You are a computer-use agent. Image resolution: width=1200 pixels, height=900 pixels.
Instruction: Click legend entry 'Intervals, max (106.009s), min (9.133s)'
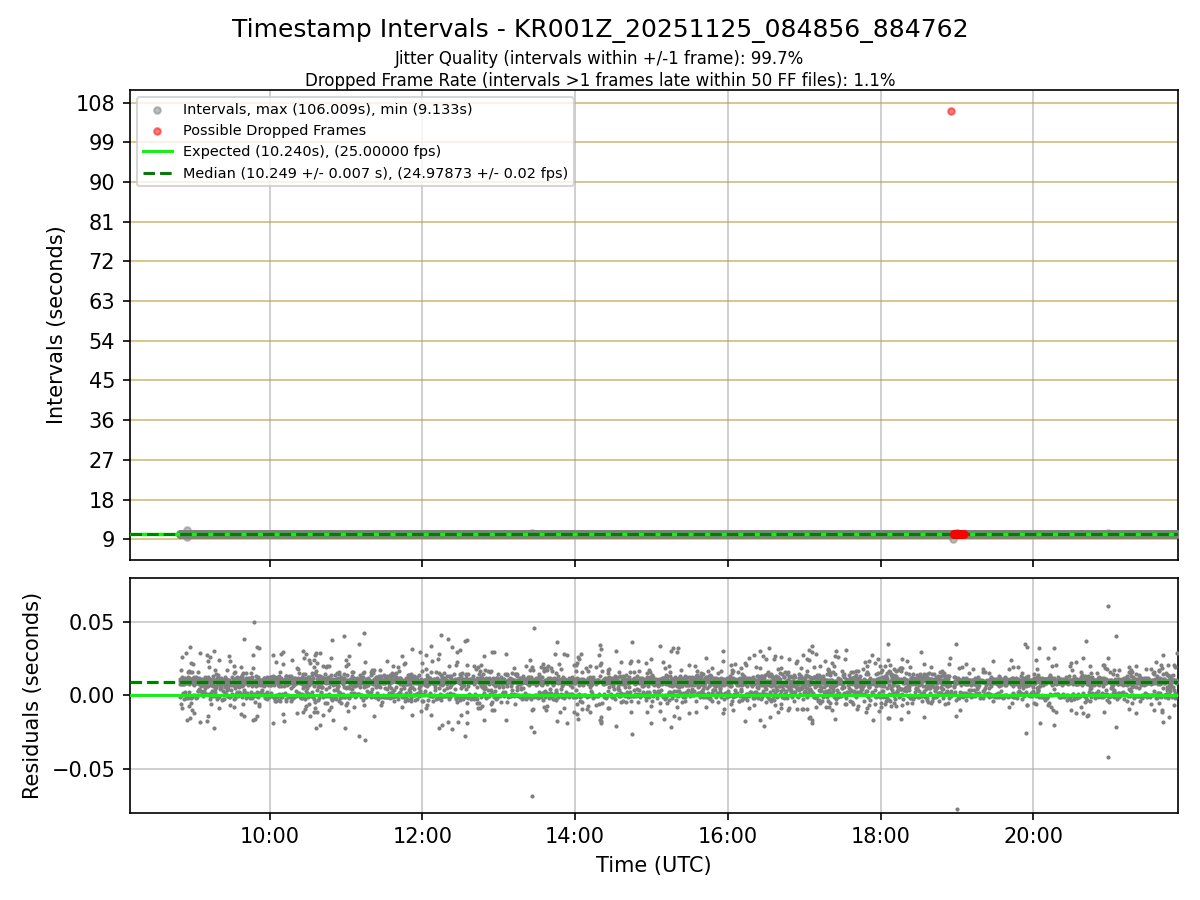(x=327, y=109)
